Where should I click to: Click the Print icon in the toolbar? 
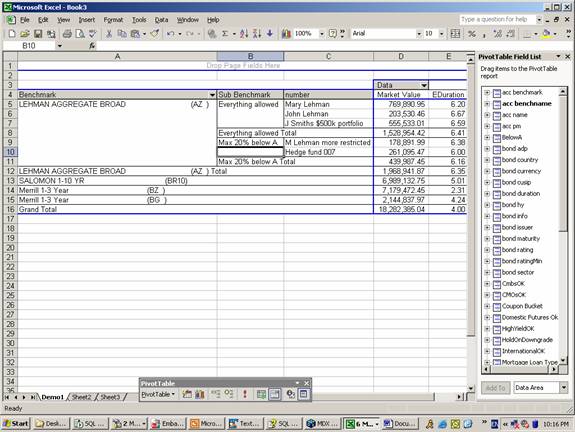[x=67, y=34]
